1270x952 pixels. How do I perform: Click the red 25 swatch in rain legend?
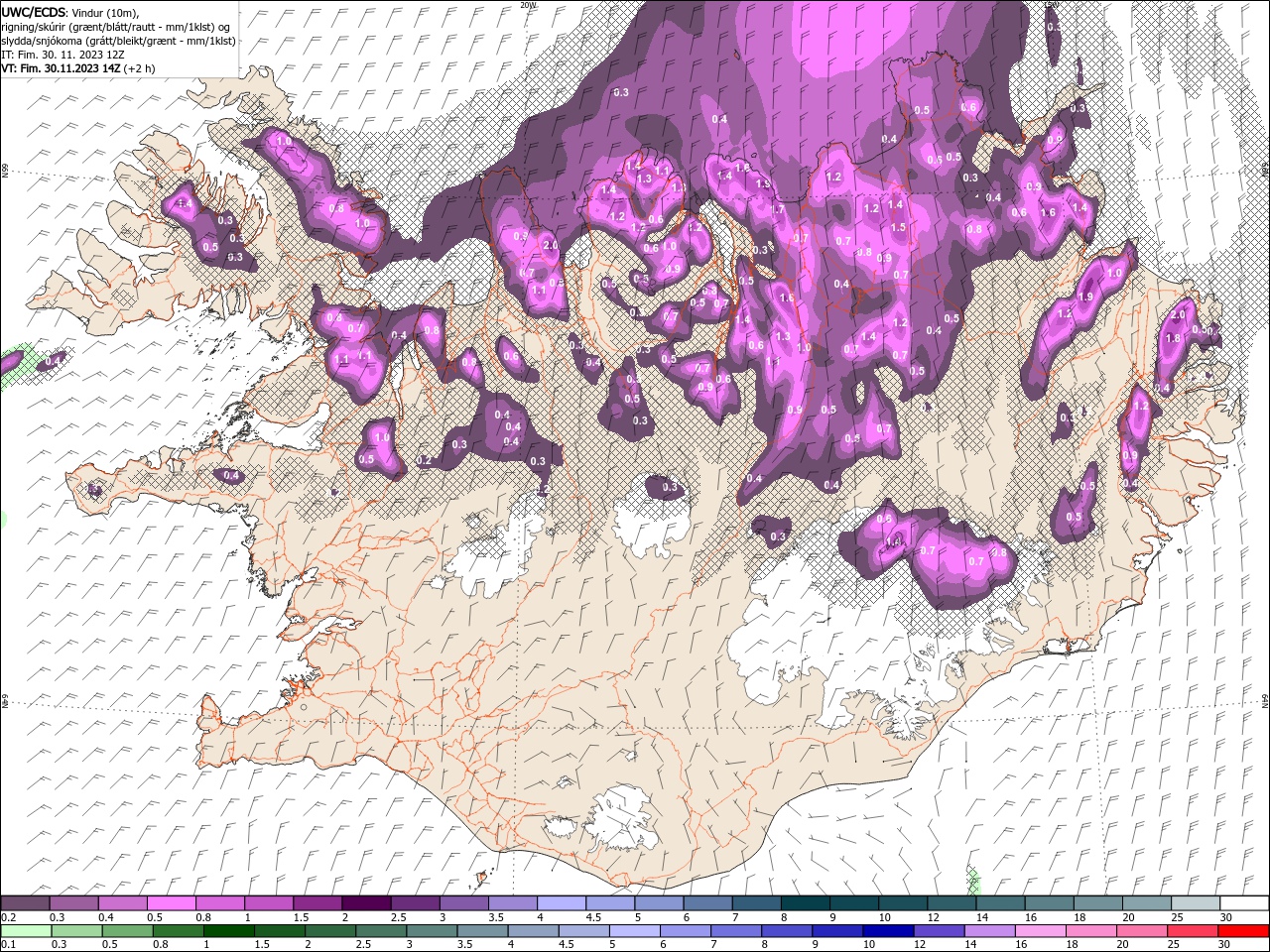click(1192, 931)
